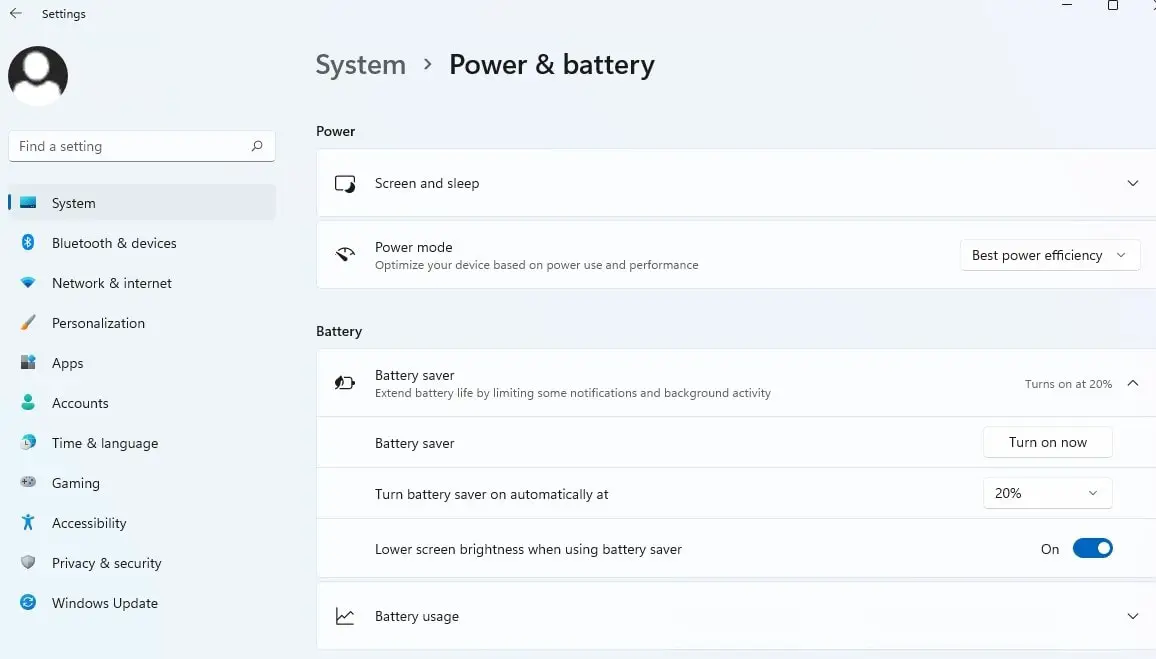Image resolution: width=1156 pixels, height=659 pixels.
Task: Click the Bluetooth & devices icon
Action: tap(28, 243)
